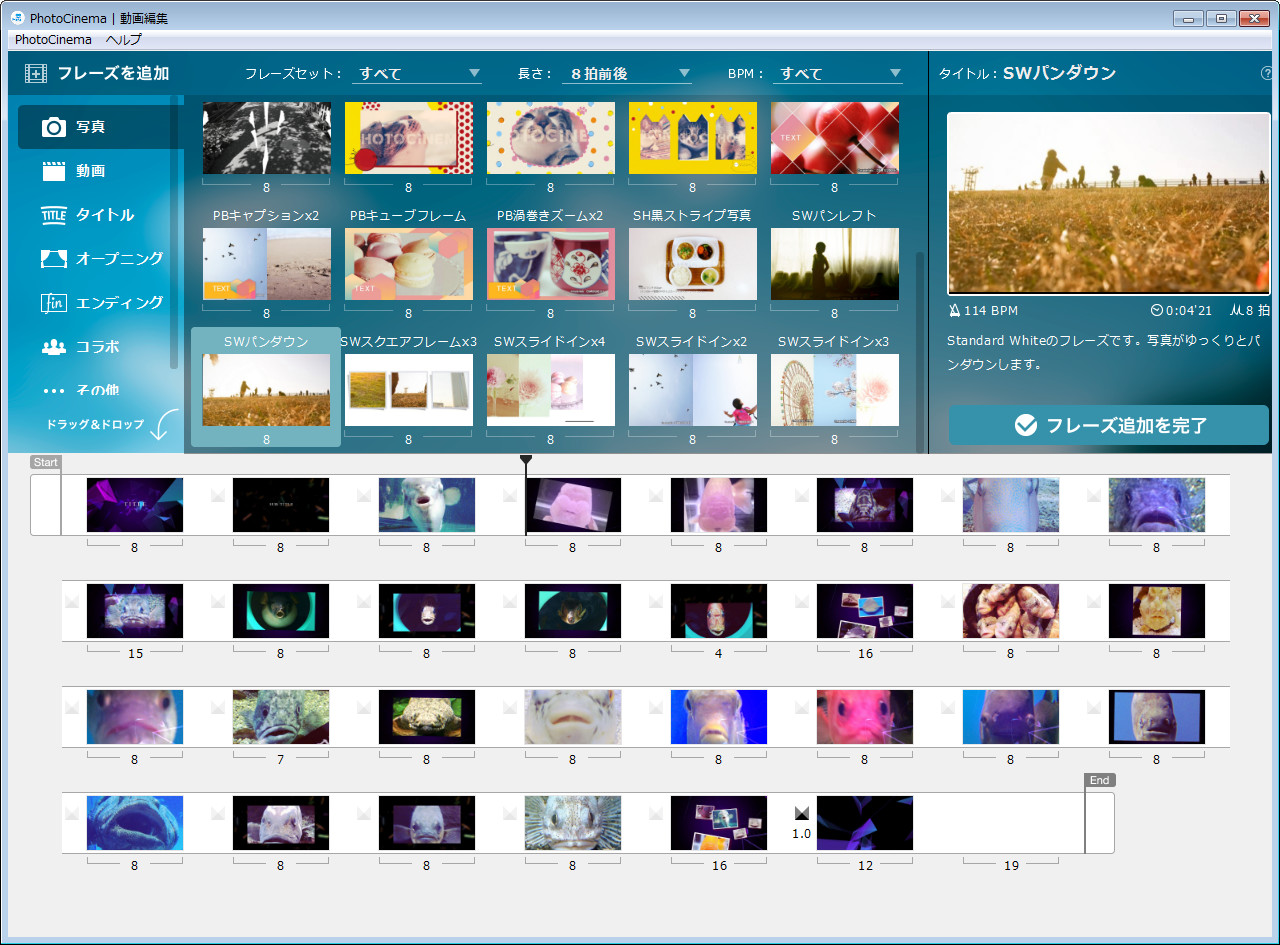Image resolution: width=1280 pixels, height=945 pixels.
Task: Select the SH黒ストライプ写真 phrase thumbnail
Action: pyautogui.click(x=692, y=264)
